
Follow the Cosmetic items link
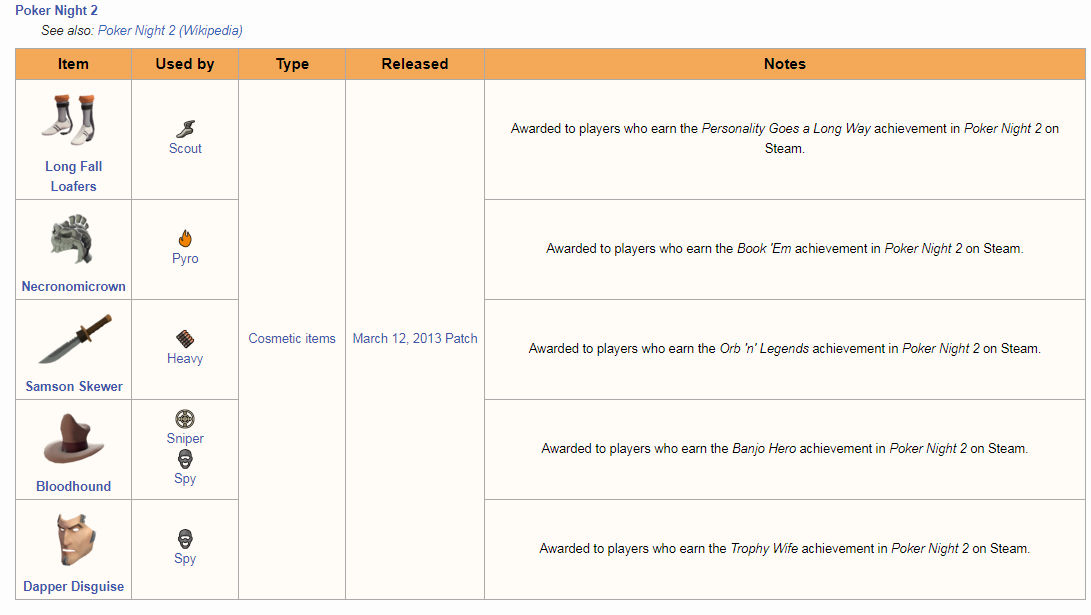pos(292,338)
